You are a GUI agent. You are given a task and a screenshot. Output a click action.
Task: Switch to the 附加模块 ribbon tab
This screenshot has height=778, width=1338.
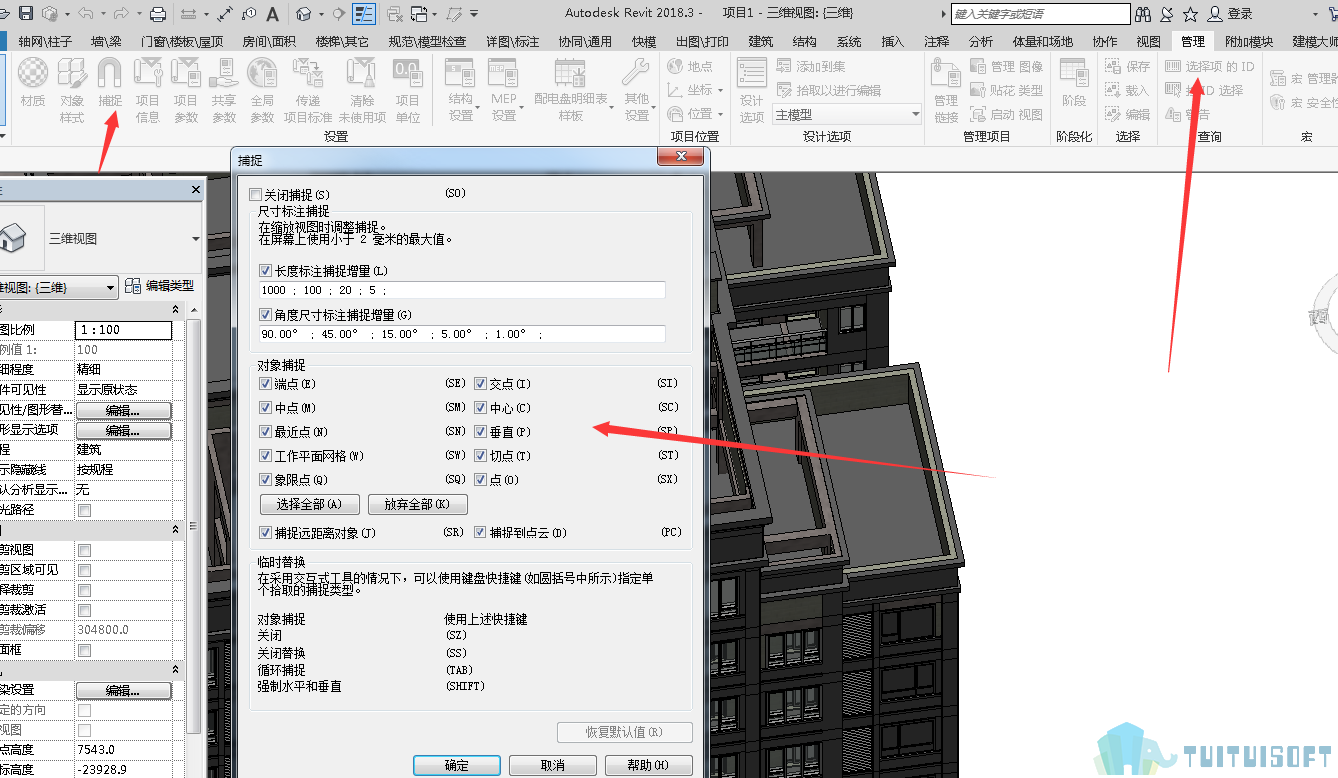click(1249, 41)
